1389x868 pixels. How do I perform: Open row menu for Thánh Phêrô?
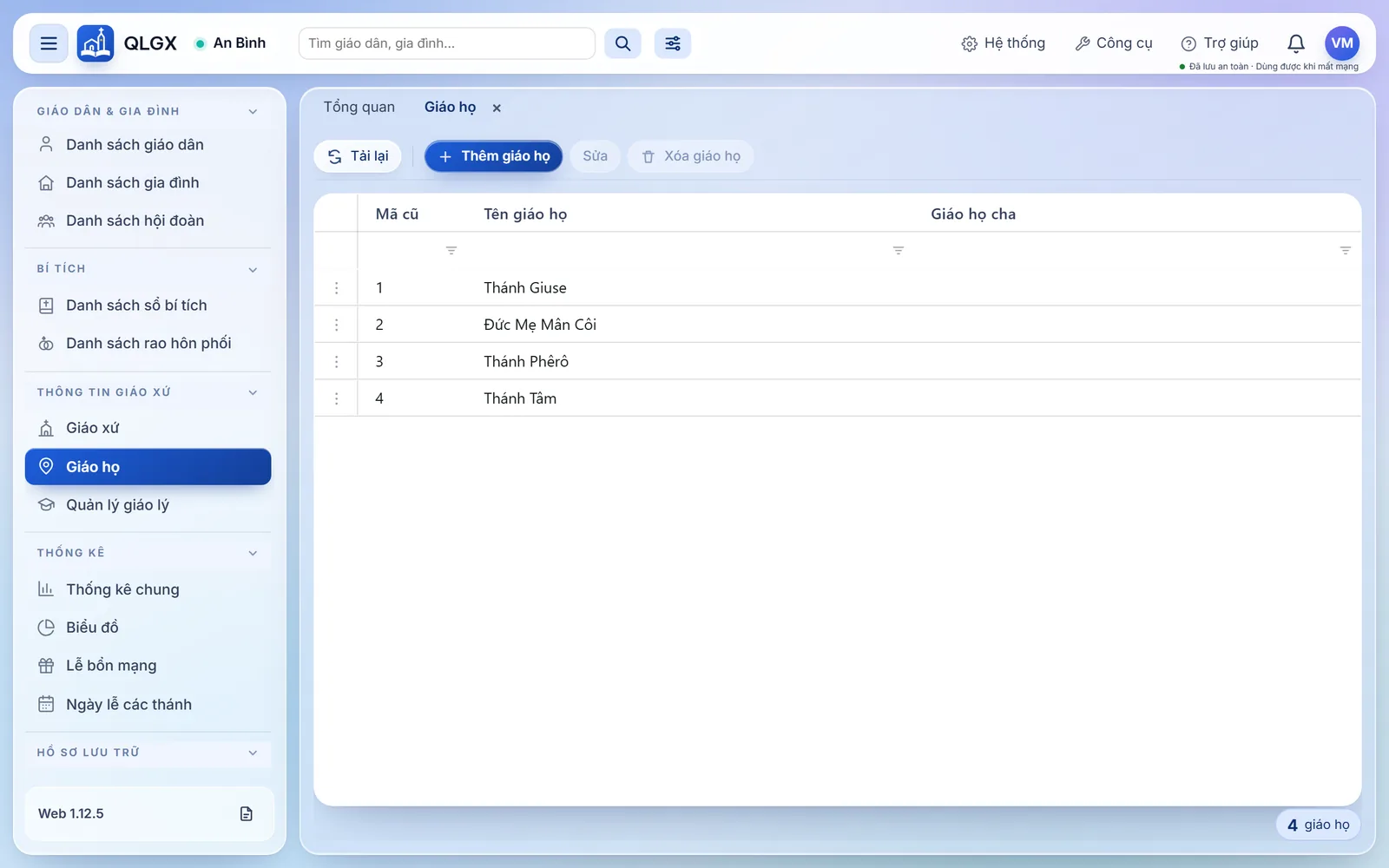(x=337, y=362)
